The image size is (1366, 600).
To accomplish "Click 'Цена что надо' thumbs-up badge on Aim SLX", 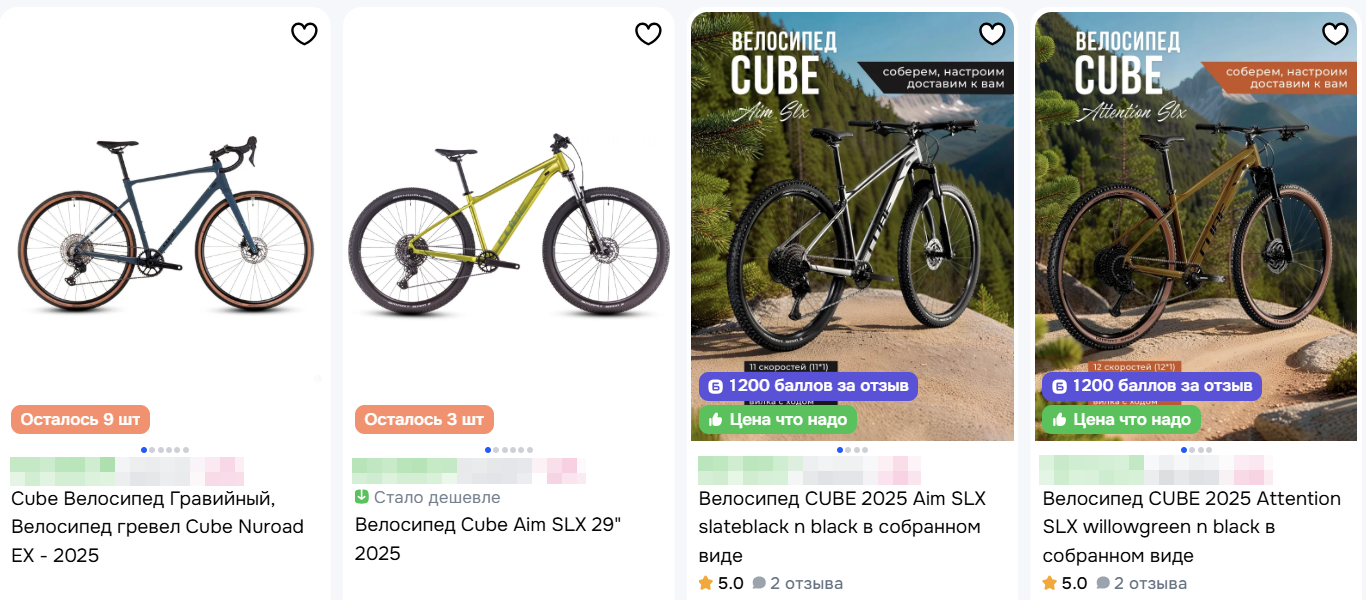I will point(778,420).
